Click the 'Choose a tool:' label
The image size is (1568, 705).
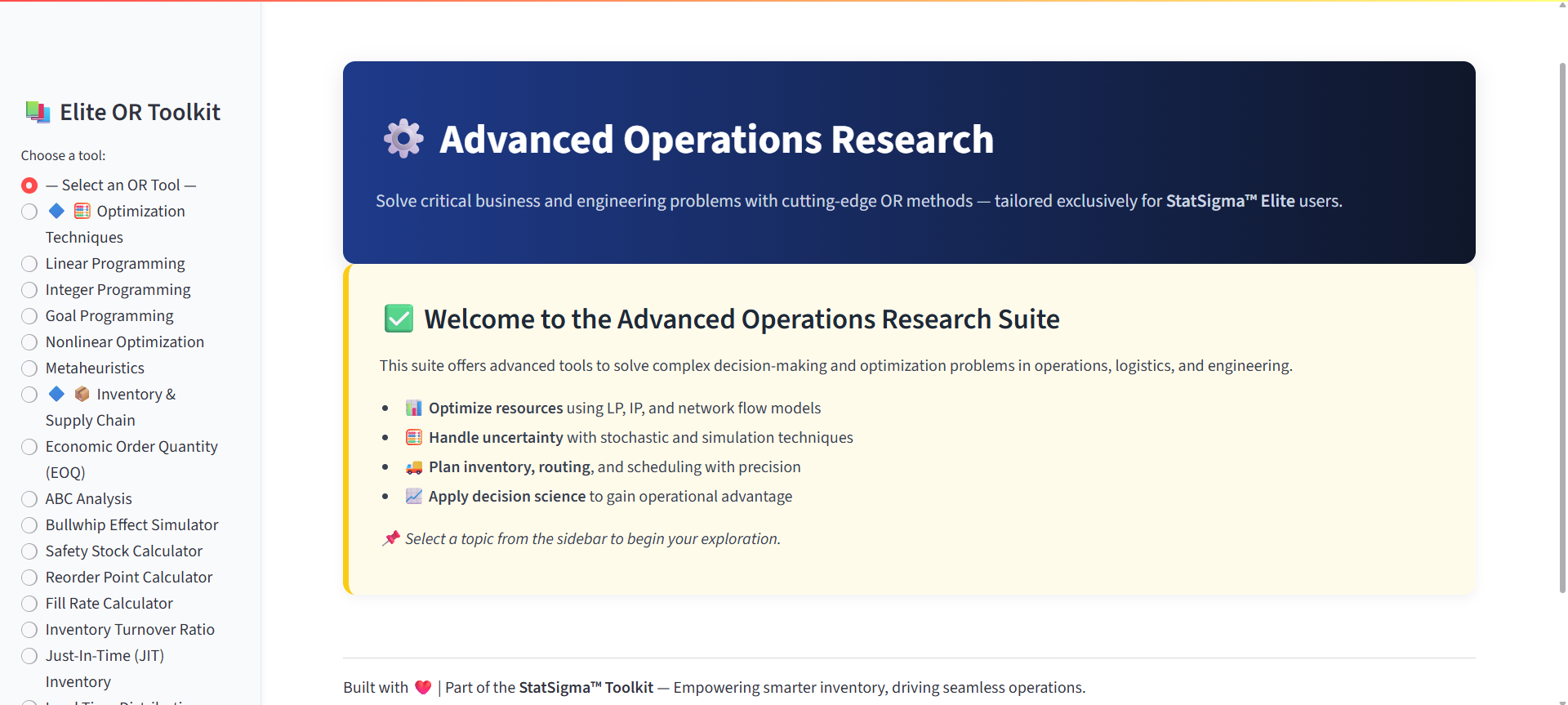tap(64, 155)
